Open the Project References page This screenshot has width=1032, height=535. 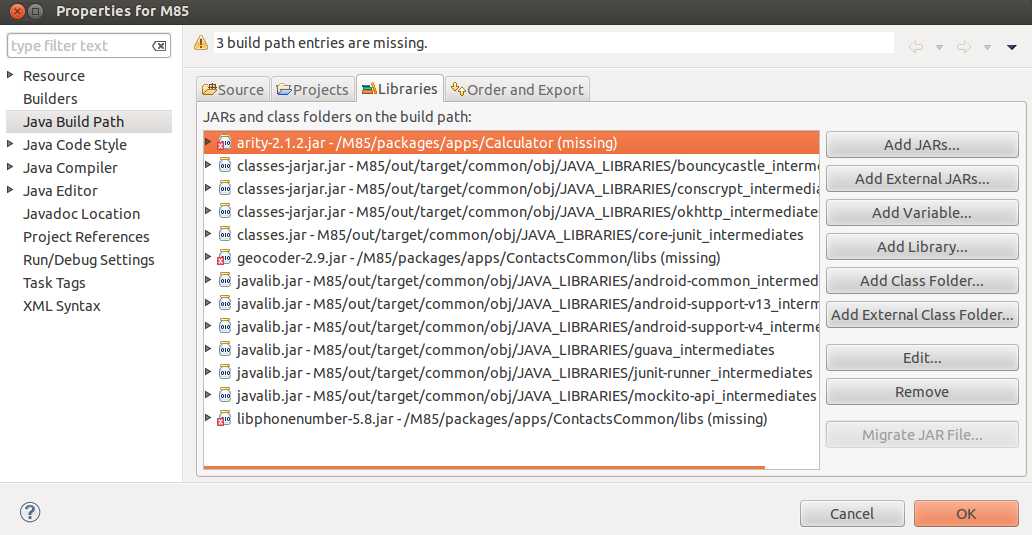click(86, 237)
